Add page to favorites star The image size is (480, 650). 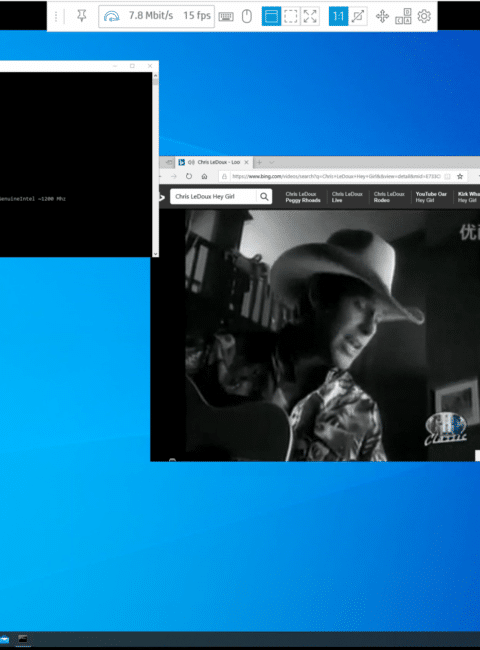coord(460,176)
